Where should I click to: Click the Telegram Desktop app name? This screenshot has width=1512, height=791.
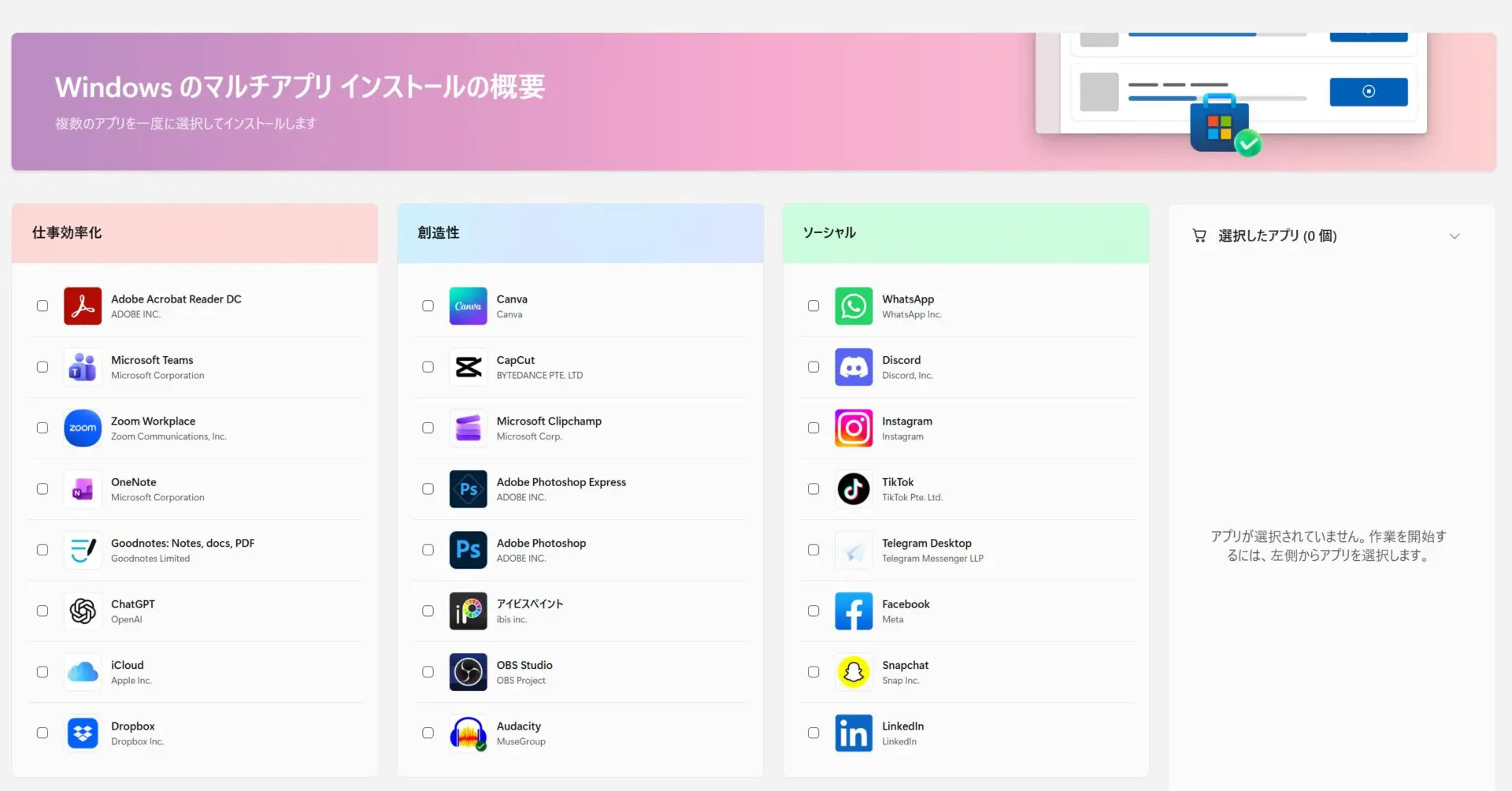click(926, 543)
